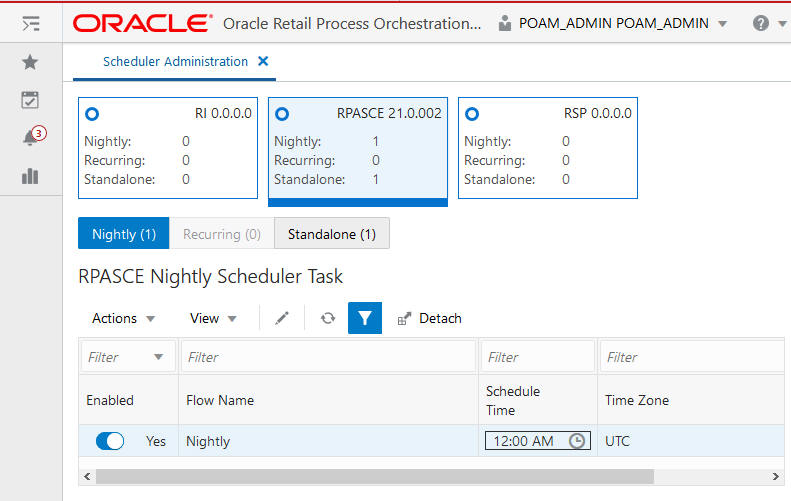Image resolution: width=791 pixels, height=501 pixels.
Task: Click the Oracle logo
Action: [x=142, y=23]
